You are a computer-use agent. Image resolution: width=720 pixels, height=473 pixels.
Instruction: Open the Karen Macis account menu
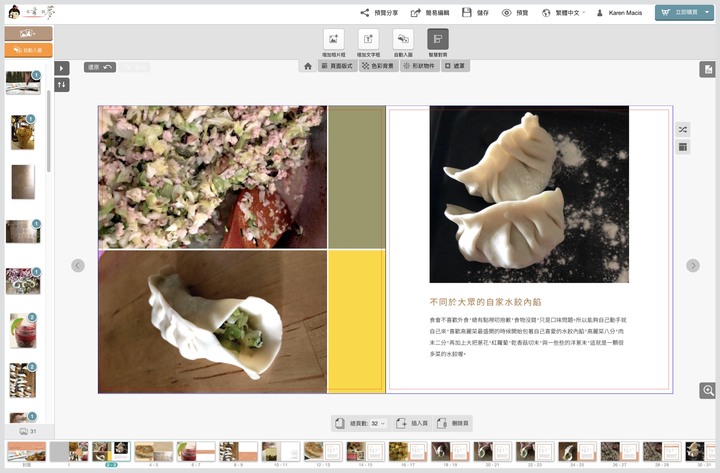[x=619, y=13]
